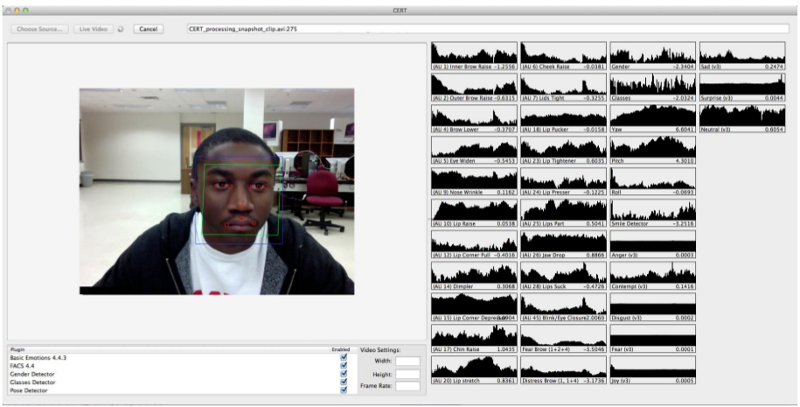800x407 pixels.
Task: Click the Smile Detector graph
Action: pos(653,213)
